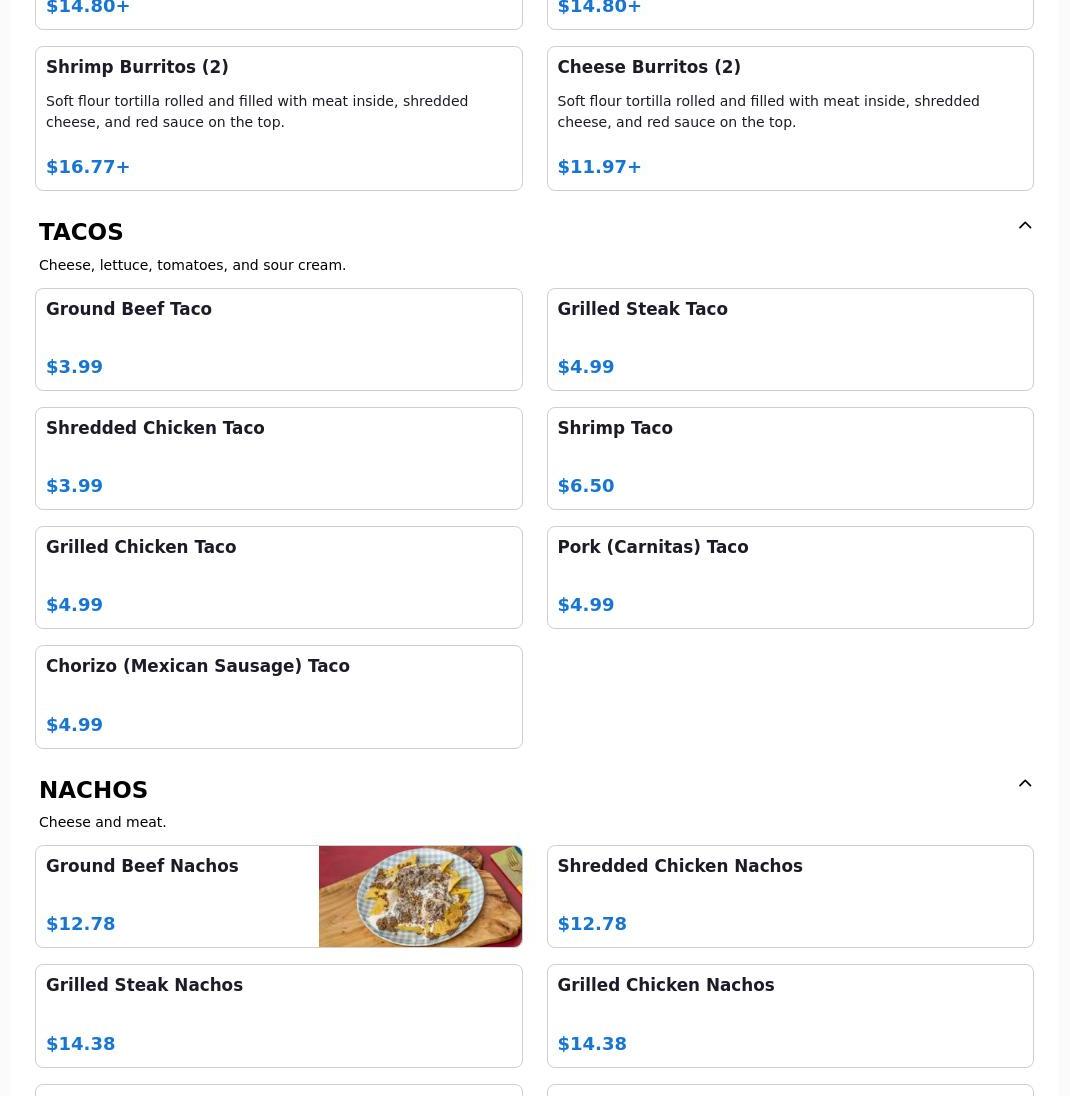Open the Shrimp Taco menu item
1070x1096 pixels.
790,459
